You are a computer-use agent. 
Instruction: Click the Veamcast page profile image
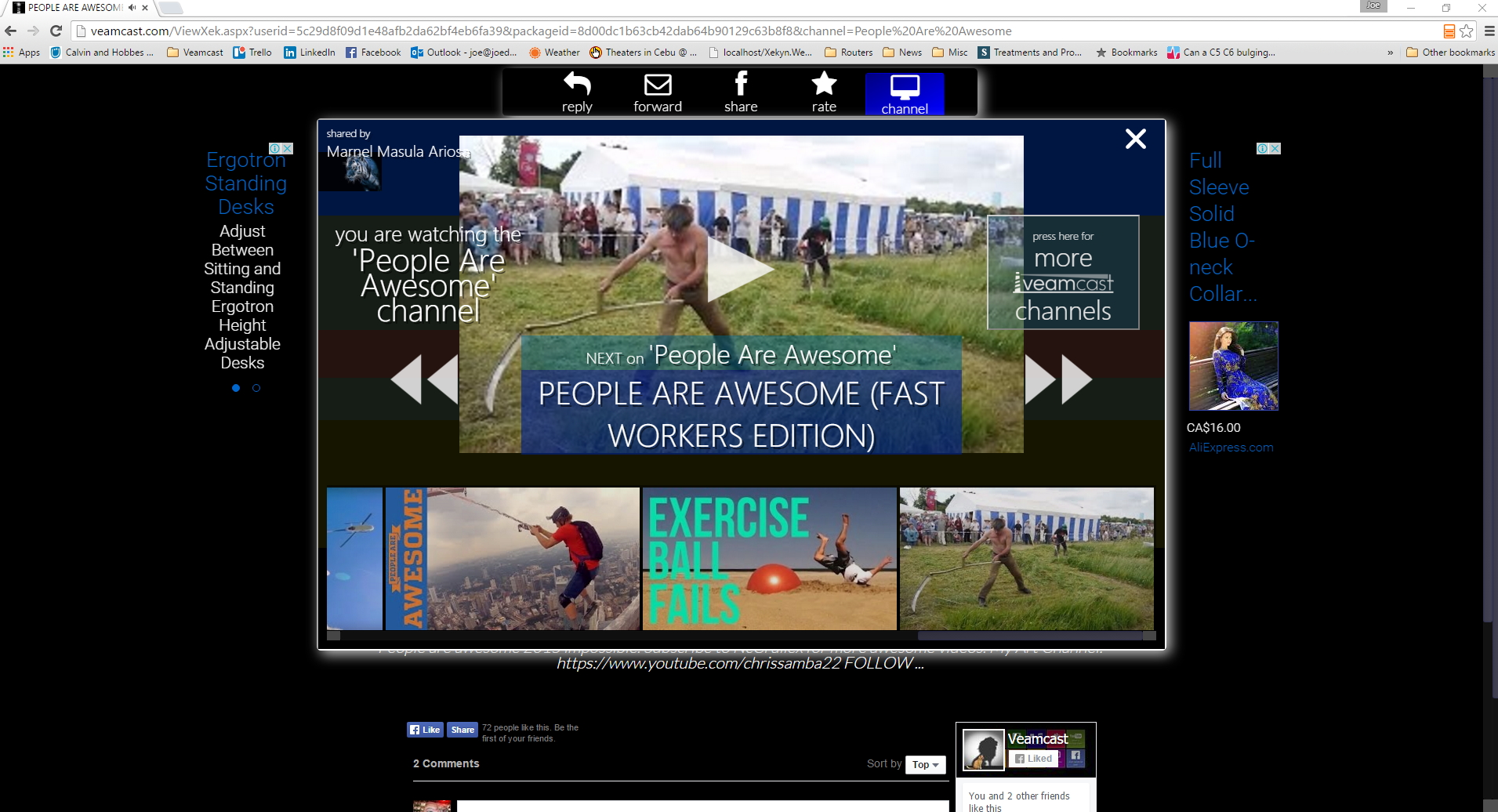983,749
